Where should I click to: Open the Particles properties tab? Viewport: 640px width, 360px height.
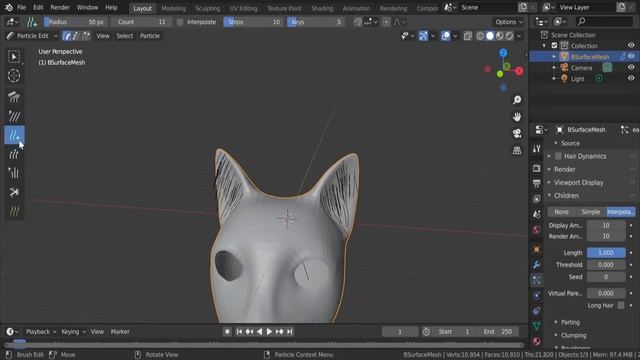537,280
